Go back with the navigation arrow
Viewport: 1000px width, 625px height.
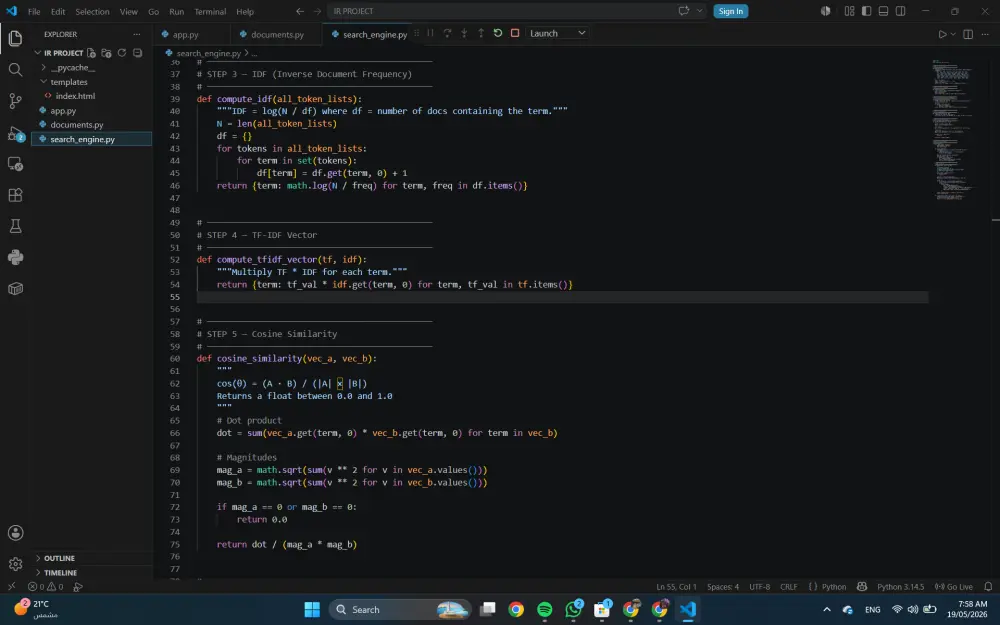coord(300,11)
